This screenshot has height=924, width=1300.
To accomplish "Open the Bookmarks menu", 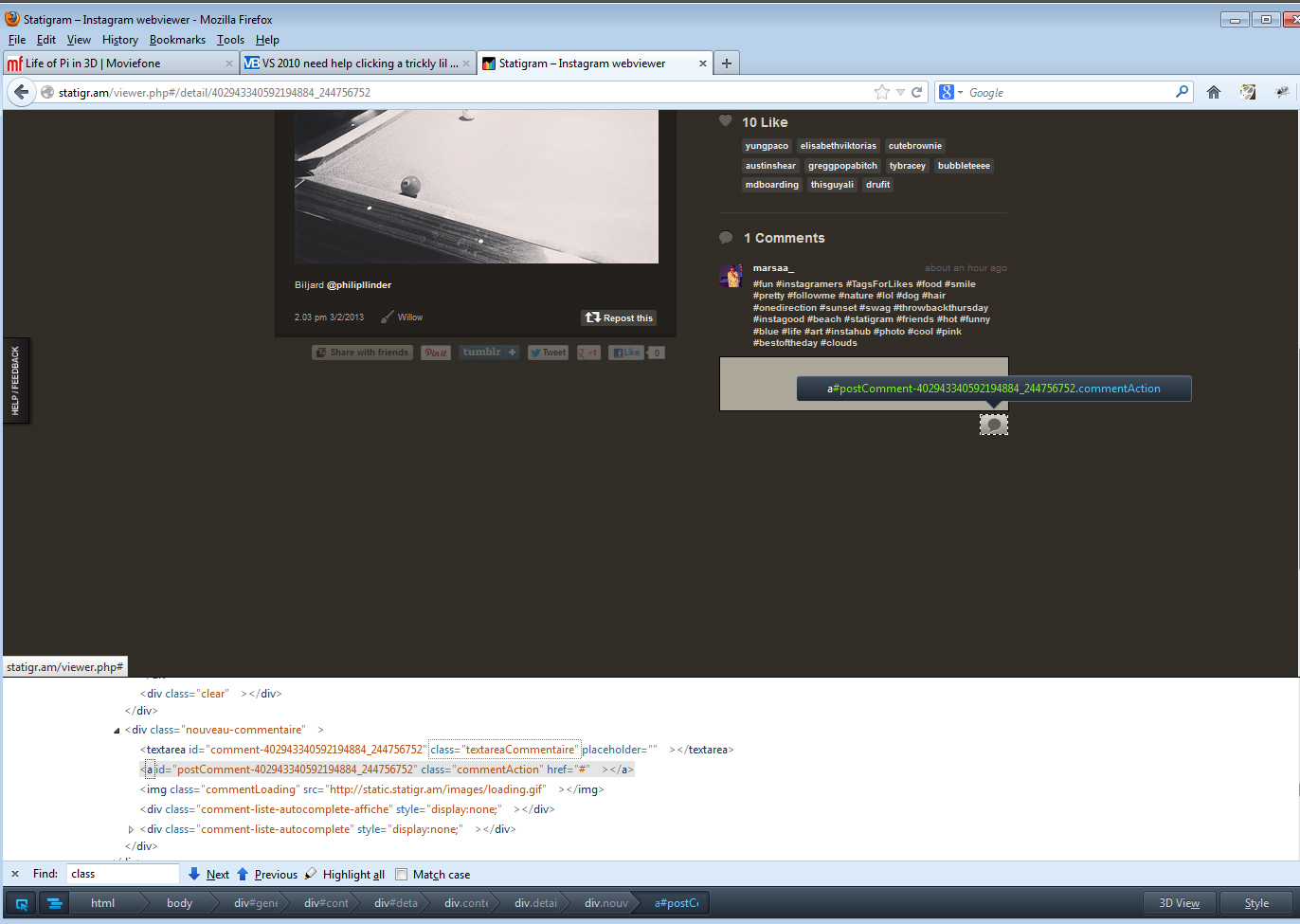I will [177, 40].
